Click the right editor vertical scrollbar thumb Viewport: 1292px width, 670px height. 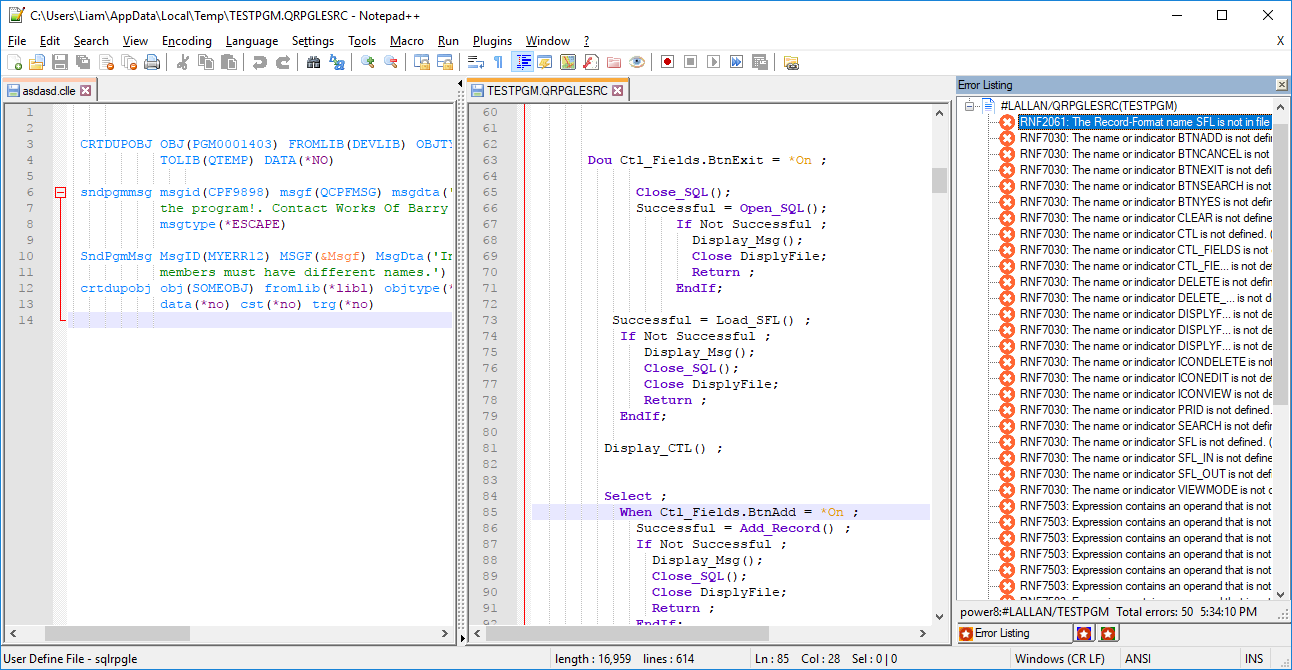coord(939,180)
